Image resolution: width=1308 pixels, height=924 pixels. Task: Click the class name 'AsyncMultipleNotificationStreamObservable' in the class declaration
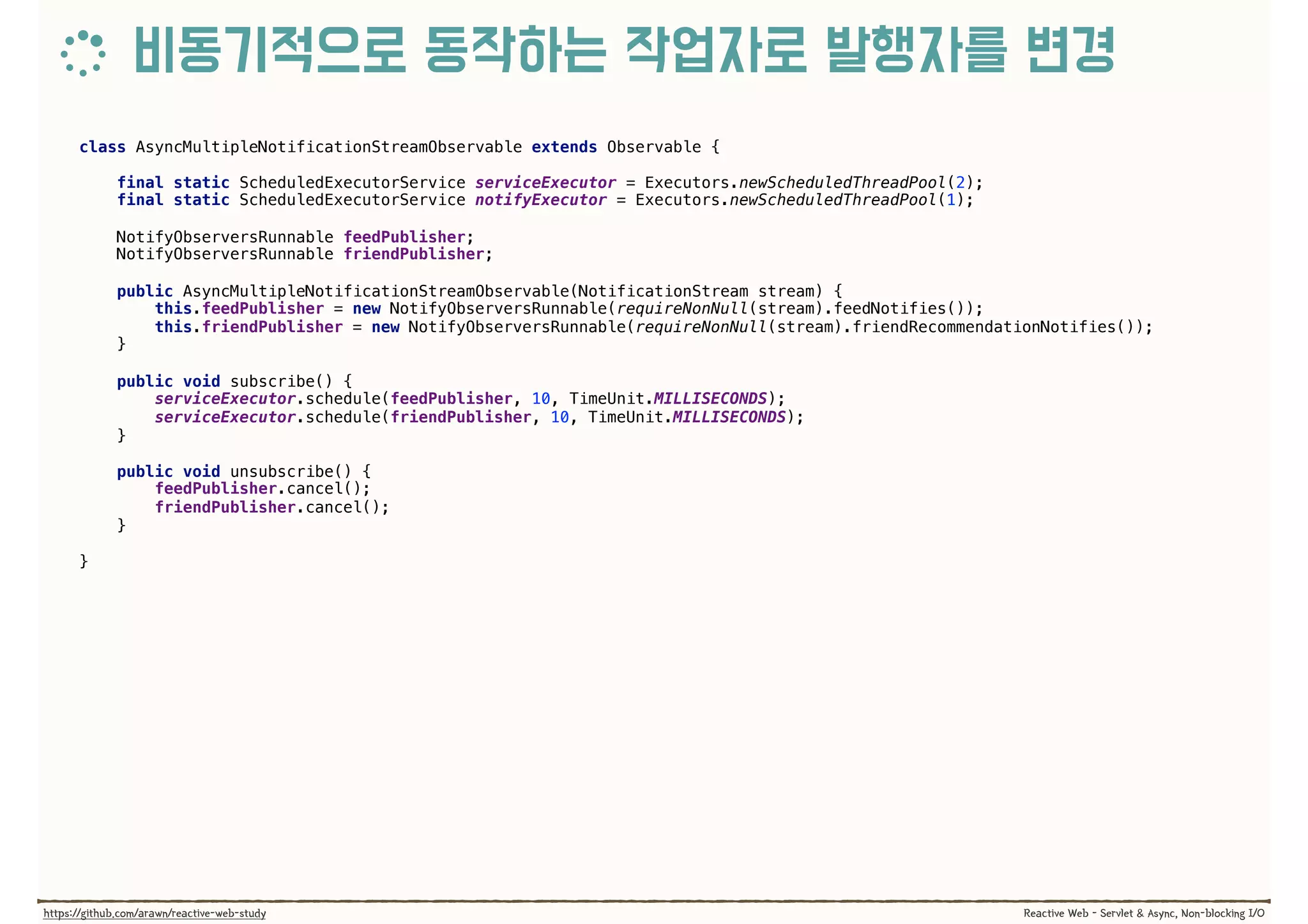click(329, 147)
